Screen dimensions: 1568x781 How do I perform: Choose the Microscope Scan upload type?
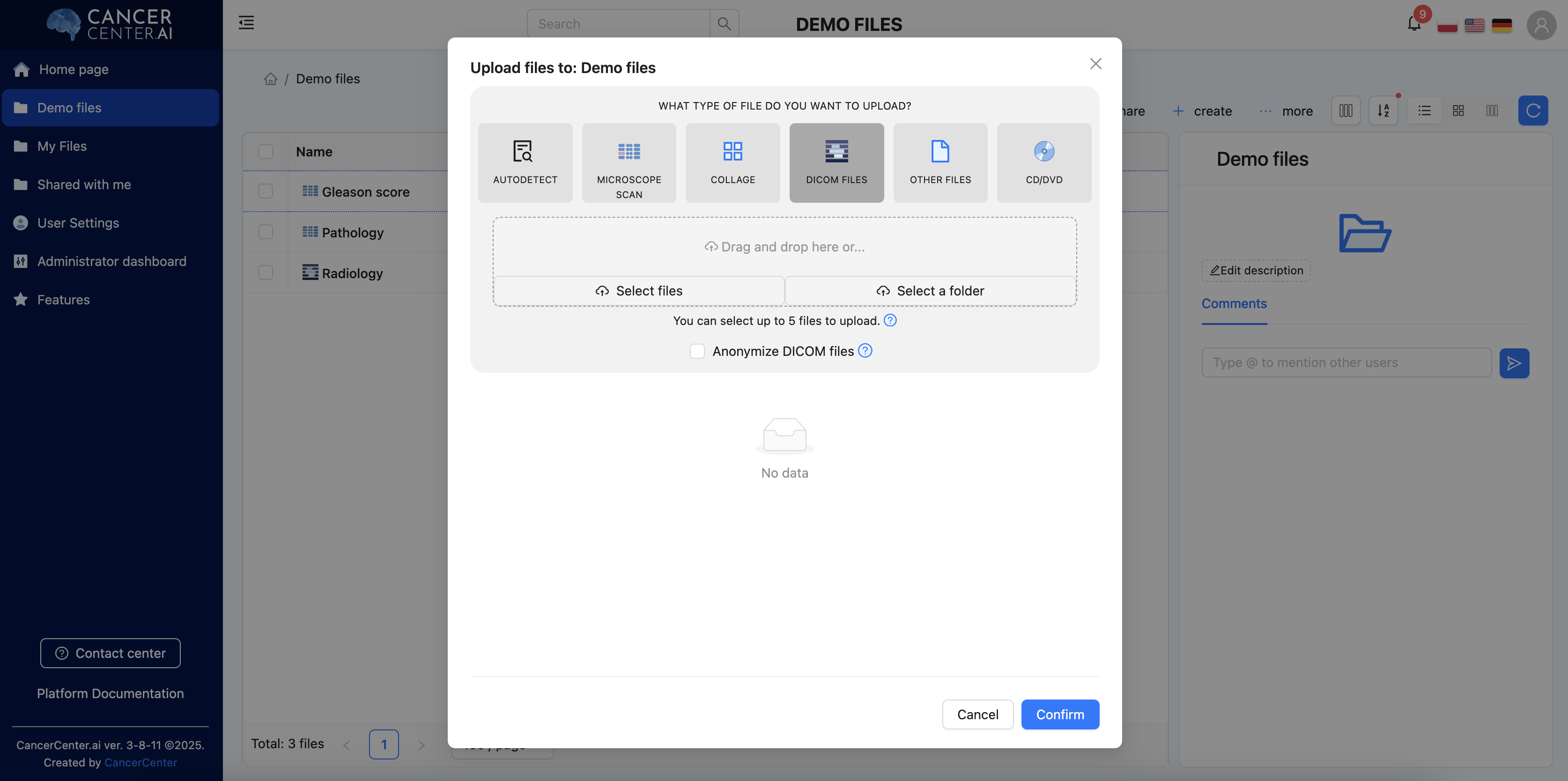point(628,162)
